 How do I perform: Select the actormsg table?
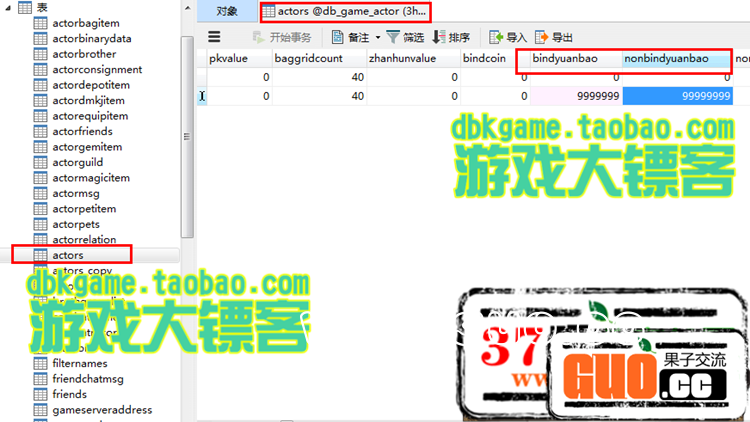pos(76,193)
